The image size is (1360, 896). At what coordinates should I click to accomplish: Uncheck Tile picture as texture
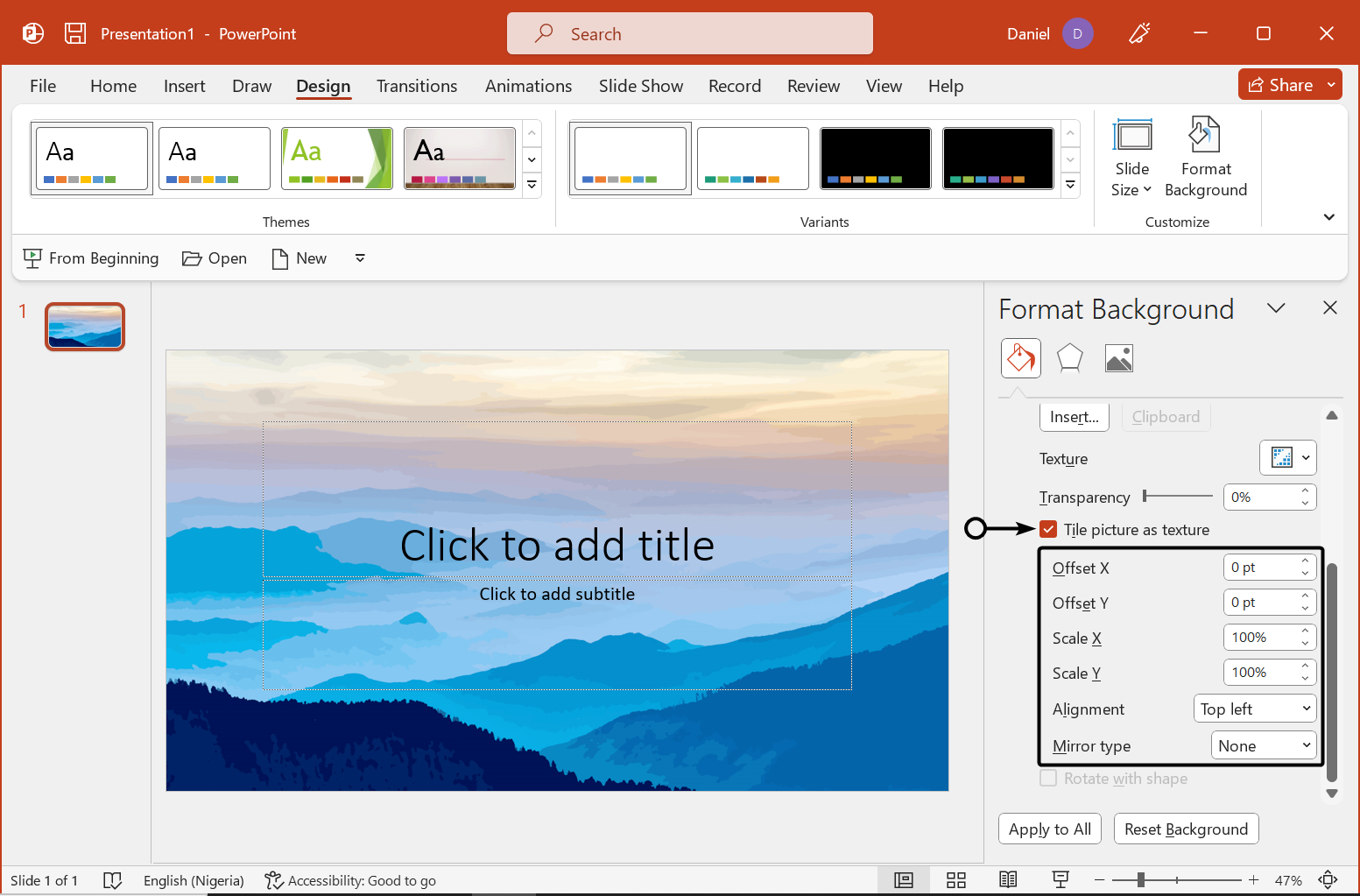click(x=1048, y=529)
